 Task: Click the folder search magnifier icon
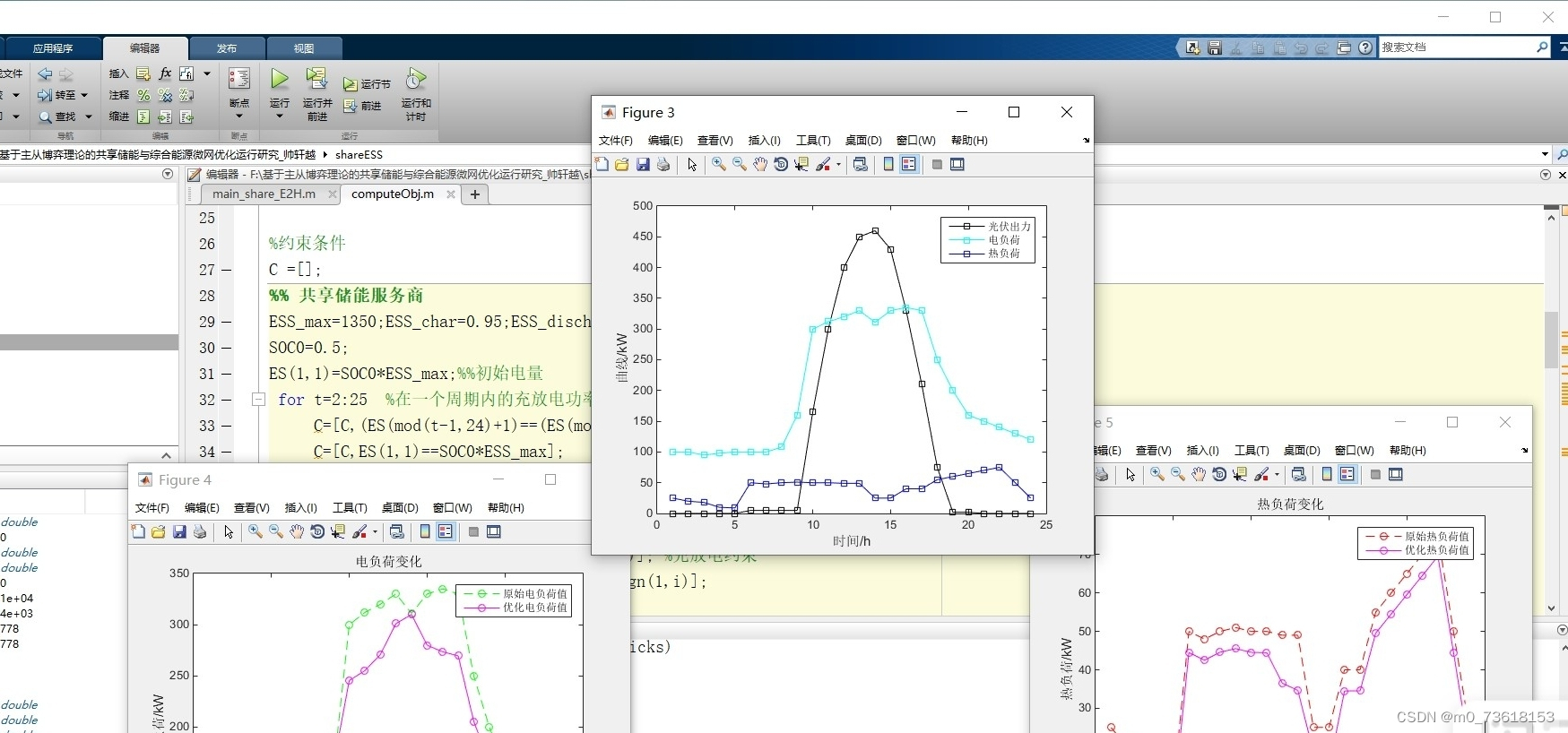coord(1562,154)
